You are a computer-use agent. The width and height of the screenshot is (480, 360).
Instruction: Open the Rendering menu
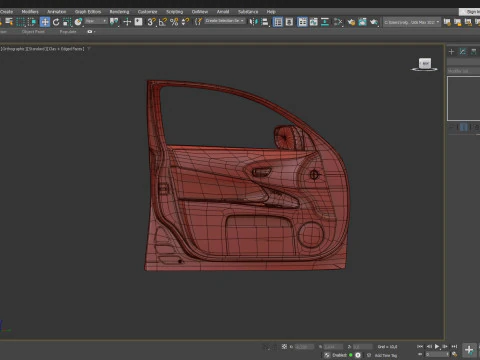(119, 12)
